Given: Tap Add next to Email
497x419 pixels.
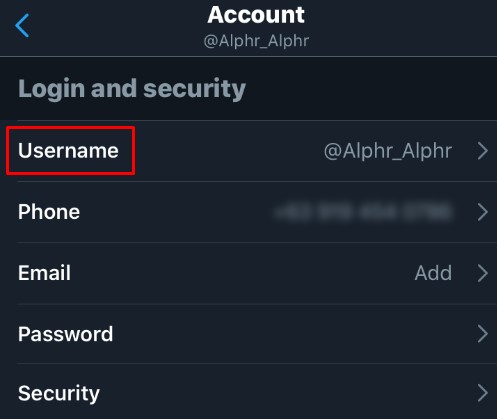Looking at the screenshot, I should pyautogui.click(x=433, y=273).
